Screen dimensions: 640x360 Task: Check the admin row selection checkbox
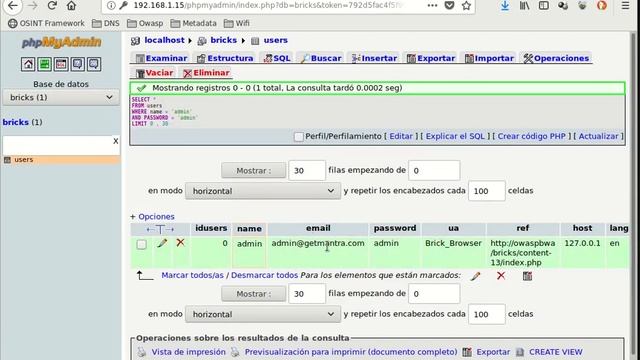(142, 244)
